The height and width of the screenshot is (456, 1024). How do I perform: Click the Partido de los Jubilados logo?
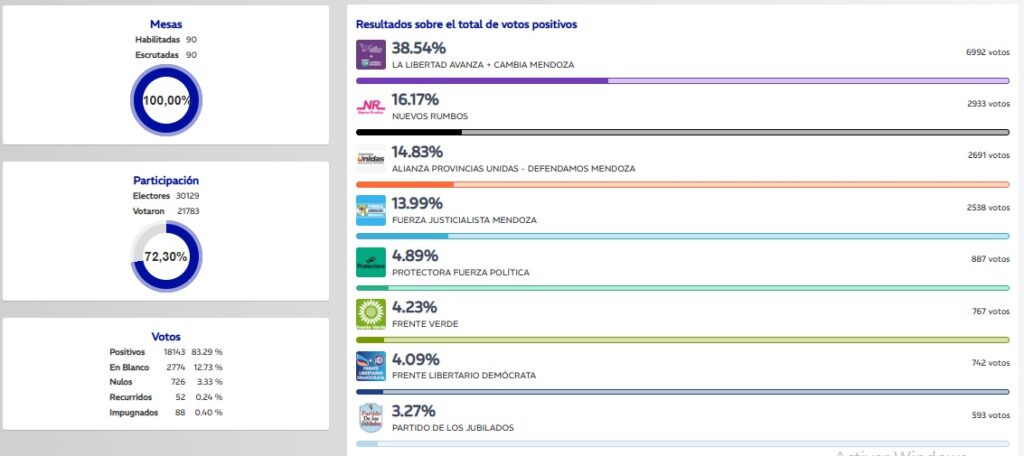click(x=370, y=418)
